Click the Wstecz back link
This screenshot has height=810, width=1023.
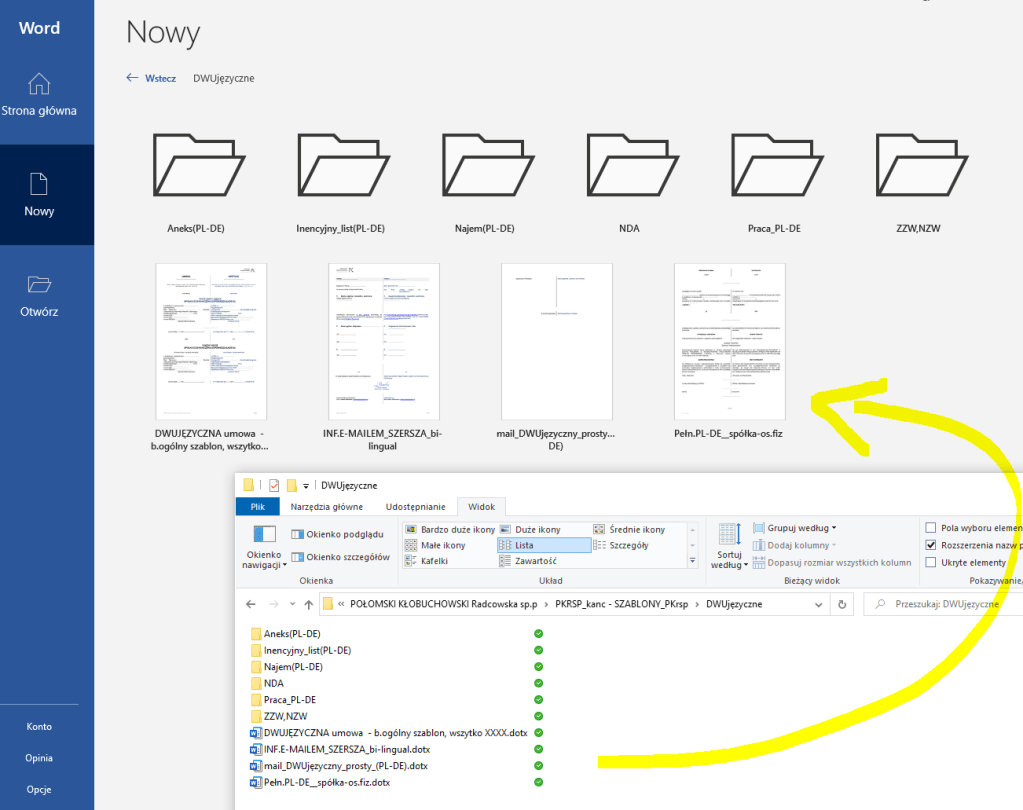tap(151, 78)
